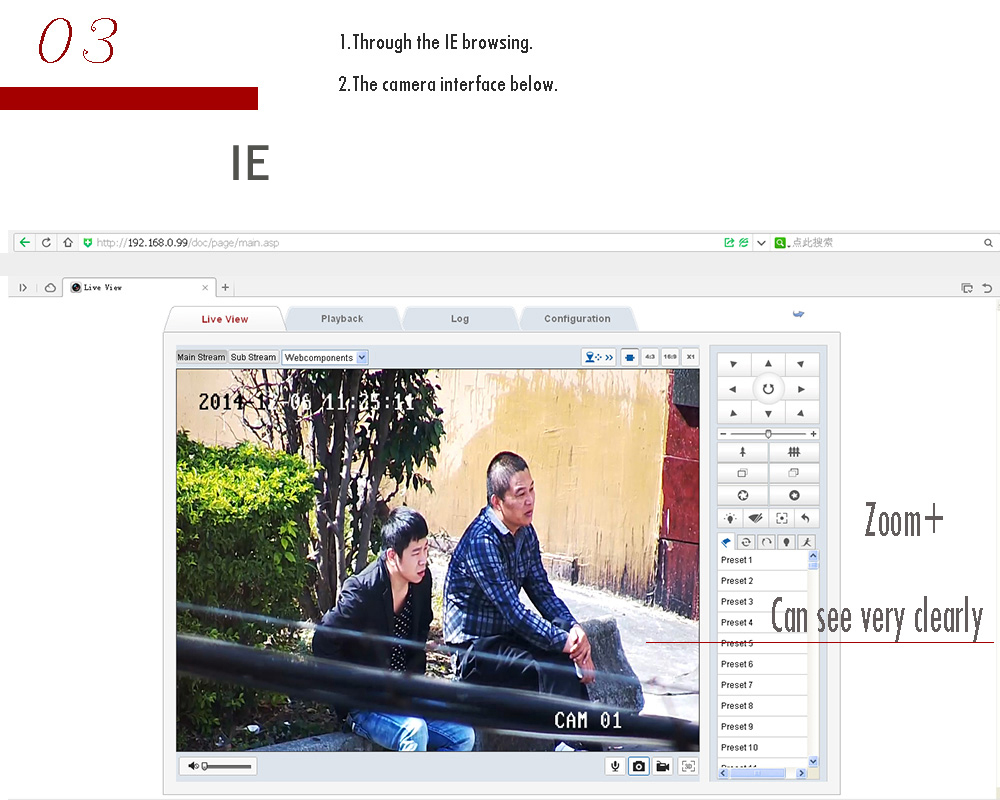Expand the browser search engine dropdown arrow
This screenshot has width=1000, height=800.
click(761, 243)
